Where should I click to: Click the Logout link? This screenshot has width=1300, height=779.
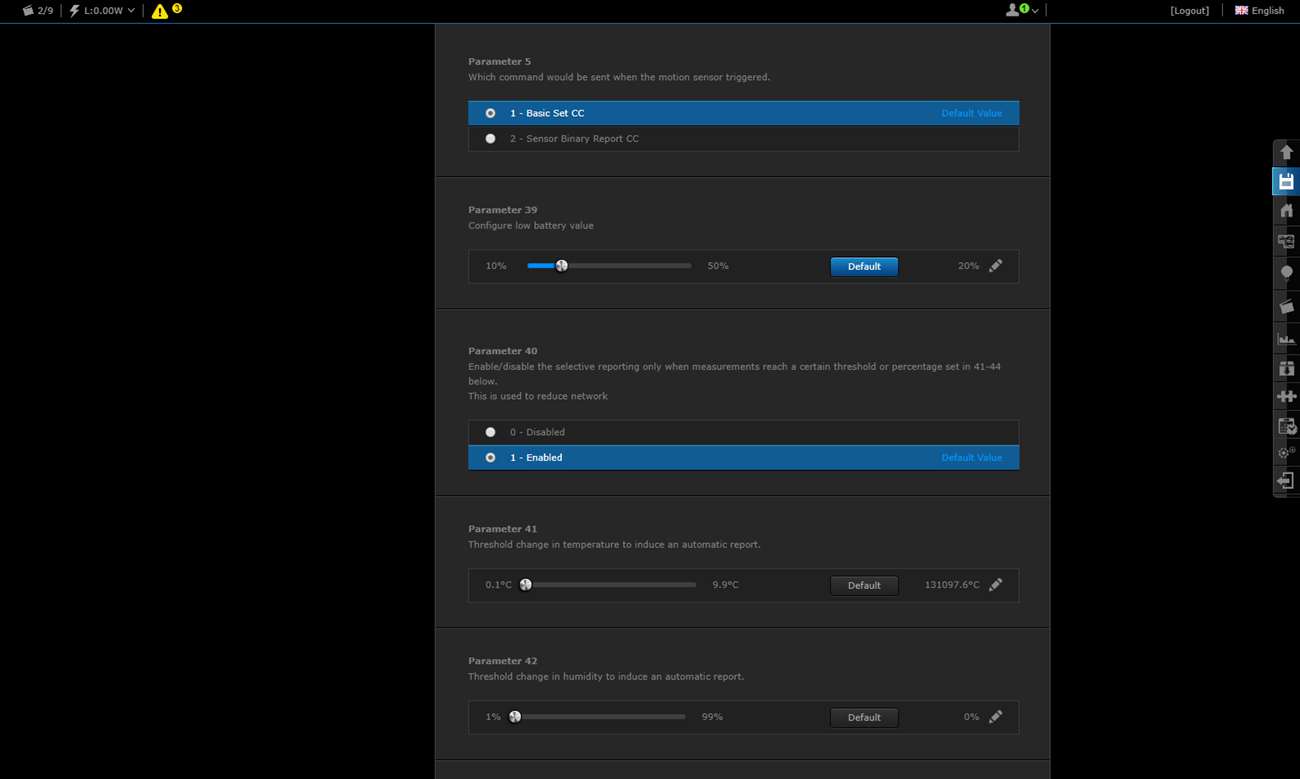coord(1189,11)
